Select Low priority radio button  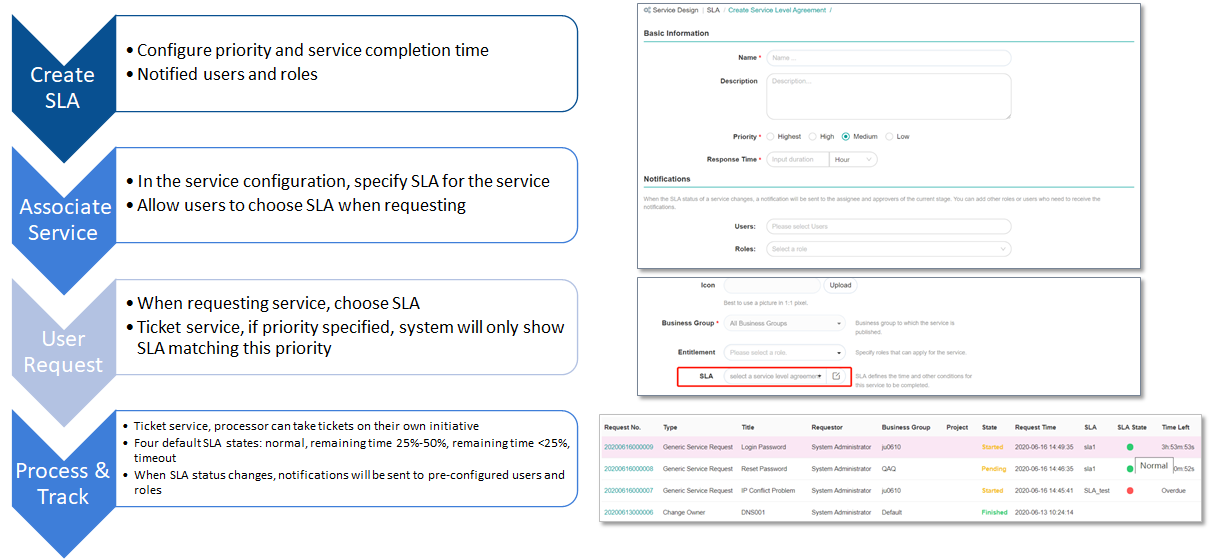click(x=890, y=136)
